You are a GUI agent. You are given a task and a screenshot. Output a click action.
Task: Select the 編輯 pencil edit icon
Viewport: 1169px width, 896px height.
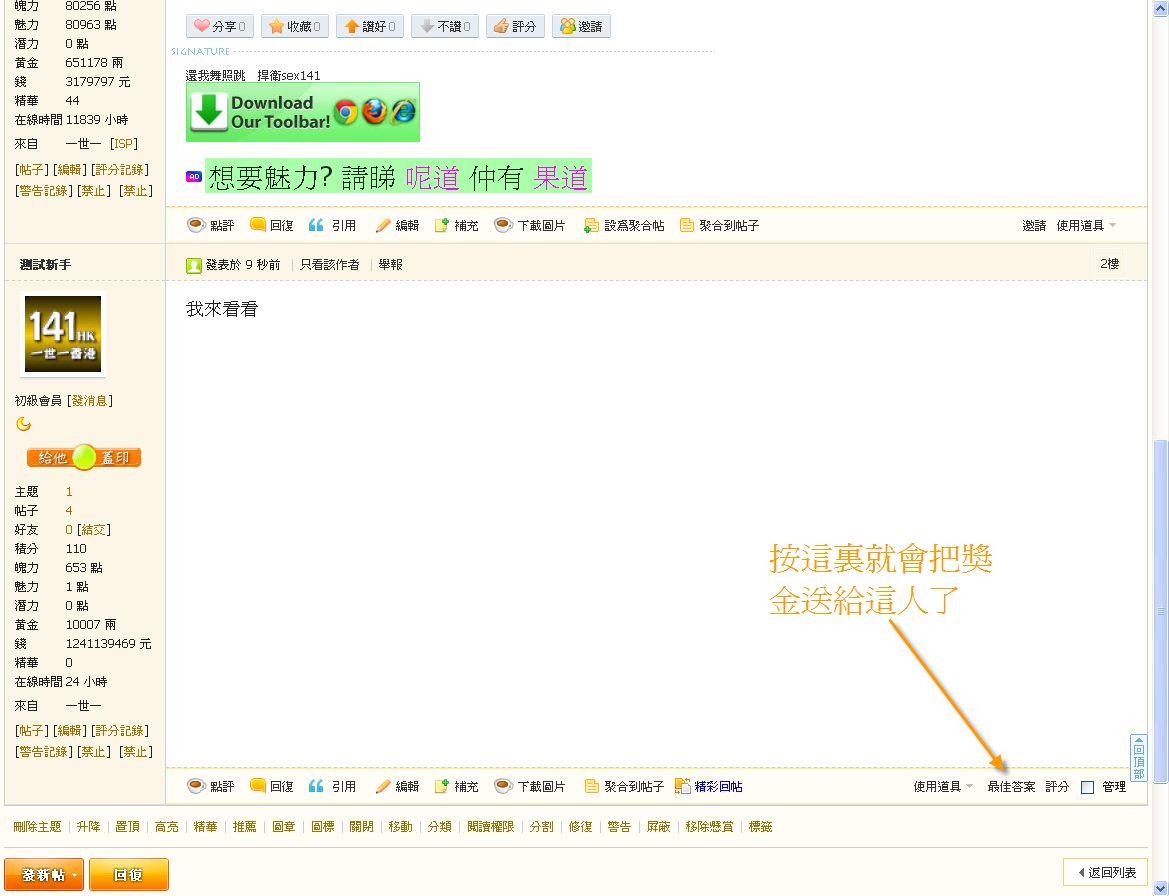pos(382,786)
